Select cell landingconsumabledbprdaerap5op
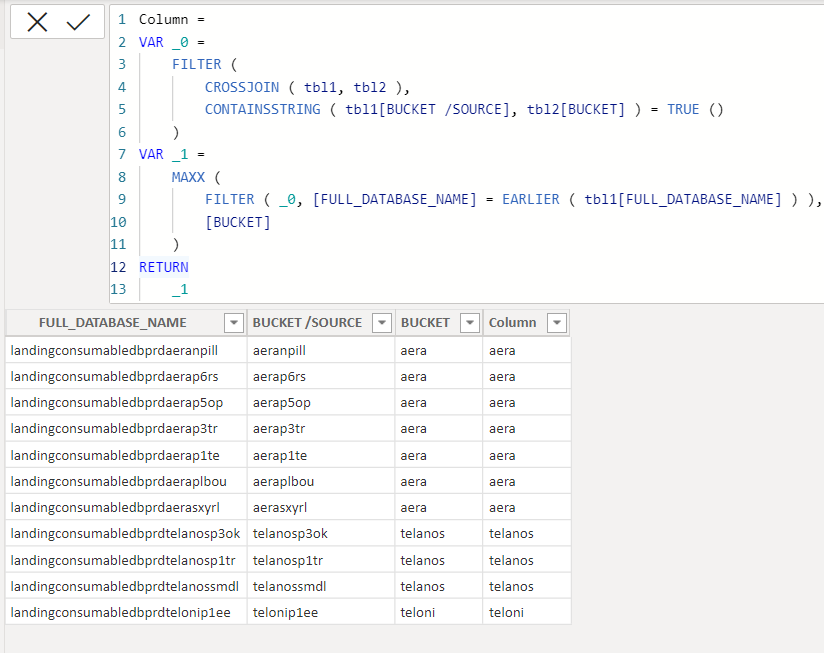This screenshot has width=824, height=653. (x=126, y=402)
